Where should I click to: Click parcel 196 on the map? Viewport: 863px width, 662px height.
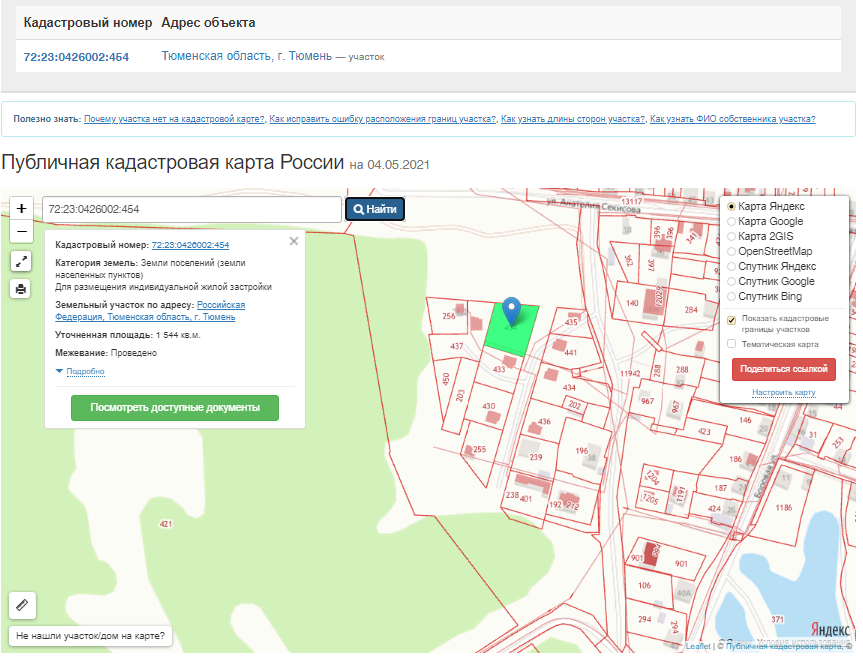click(582, 450)
